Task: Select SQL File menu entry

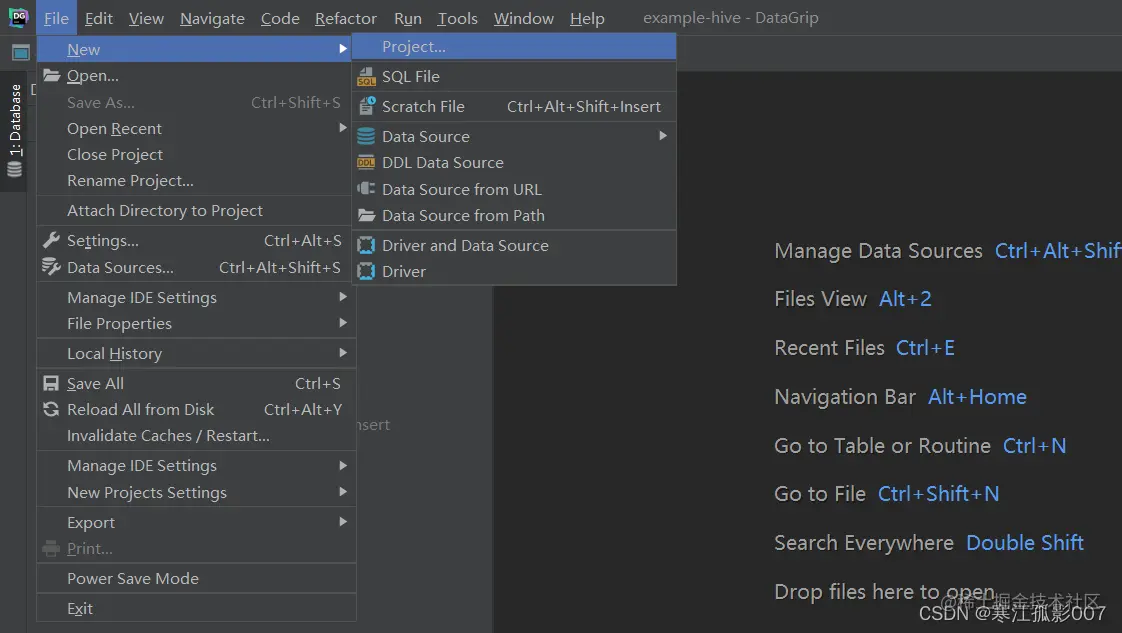Action: pos(514,77)
